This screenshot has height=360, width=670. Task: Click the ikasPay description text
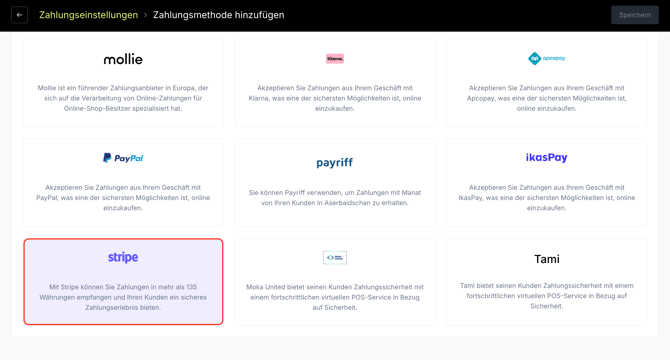point(547,198)
